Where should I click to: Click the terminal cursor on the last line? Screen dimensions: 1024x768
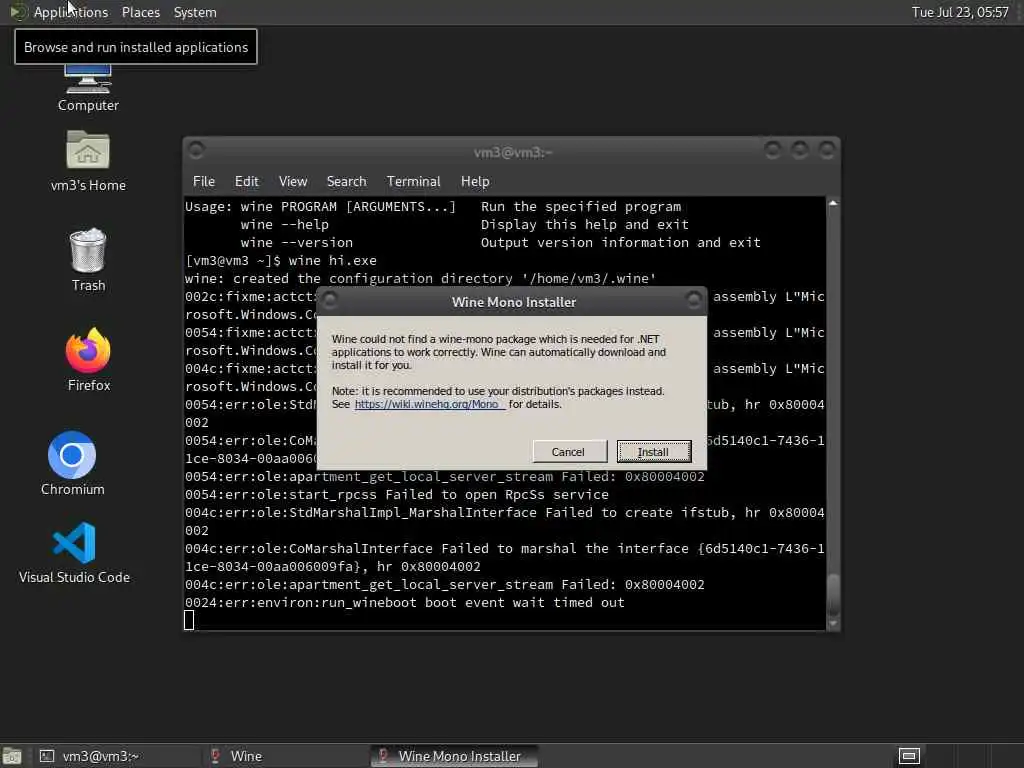[x=189, y=620]
